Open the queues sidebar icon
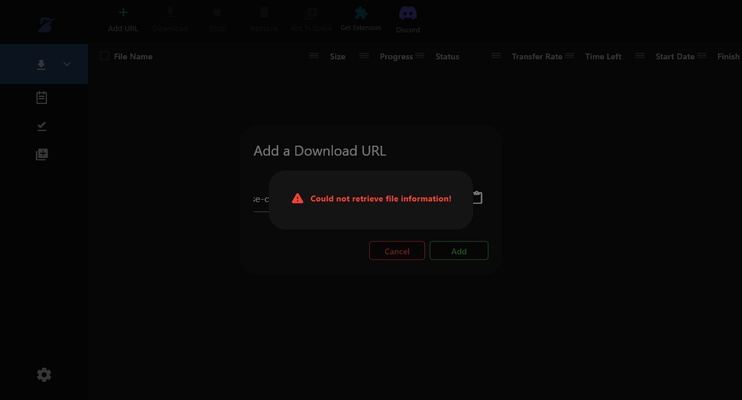Screen dimensions: 742x400 coord(42,155)
